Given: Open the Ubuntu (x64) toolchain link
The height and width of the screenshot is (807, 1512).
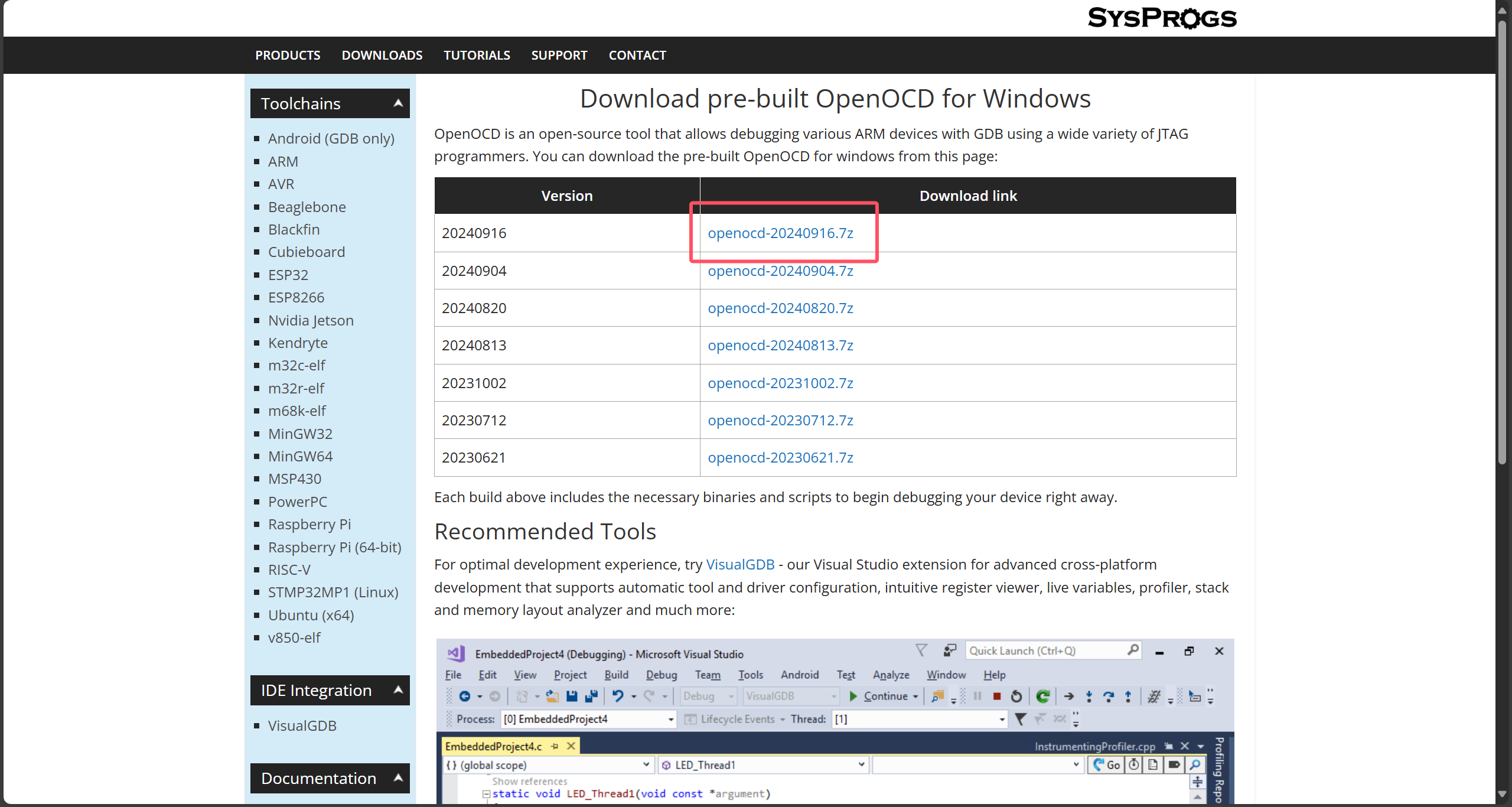Looking at the screenshot, I should pyautogui.click(x=311, y=615).
